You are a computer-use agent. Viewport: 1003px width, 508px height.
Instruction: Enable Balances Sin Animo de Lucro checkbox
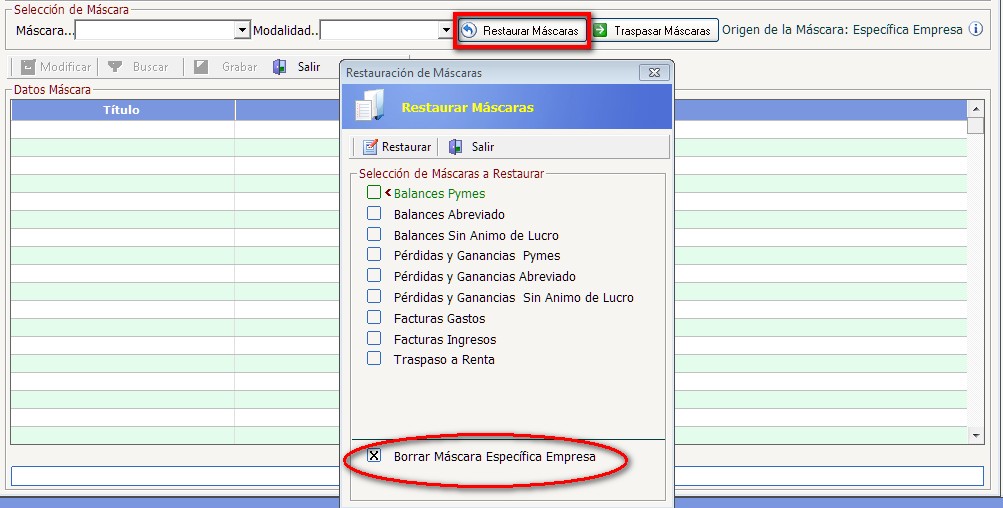[374, 234]
